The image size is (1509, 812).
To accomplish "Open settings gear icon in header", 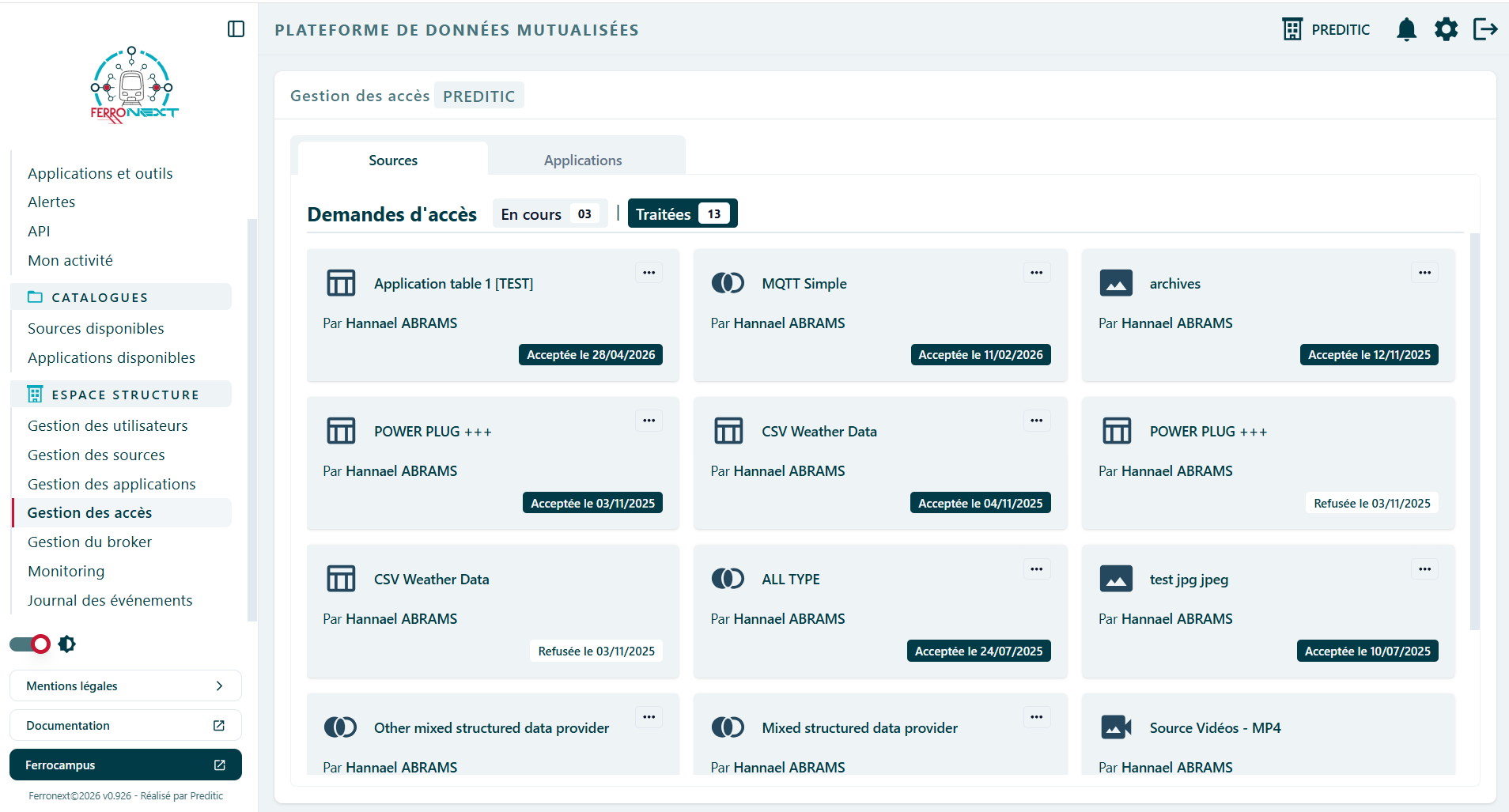I will pos(1446,29).
